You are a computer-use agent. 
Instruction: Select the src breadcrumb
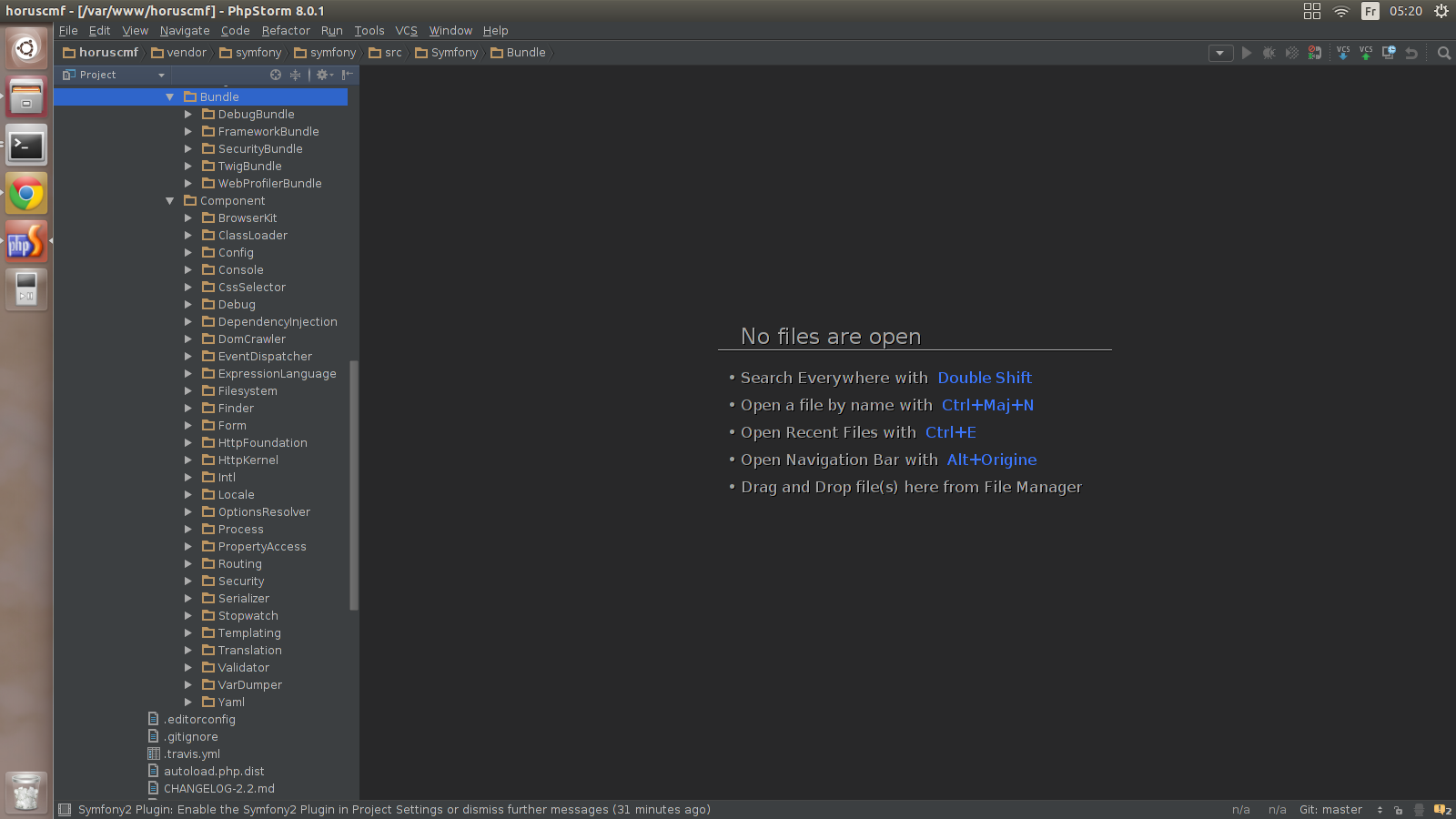click(385, 53)
